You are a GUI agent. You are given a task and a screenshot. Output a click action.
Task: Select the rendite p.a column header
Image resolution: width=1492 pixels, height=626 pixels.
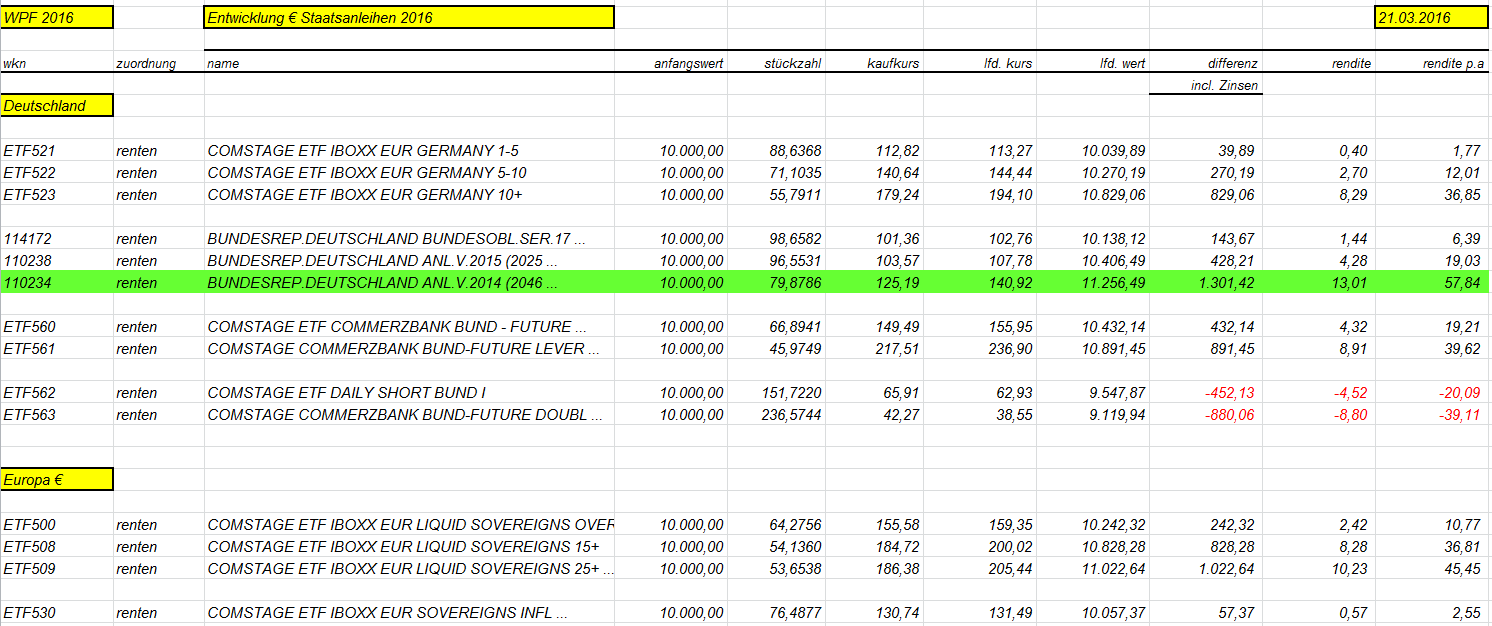point(1453,63)
